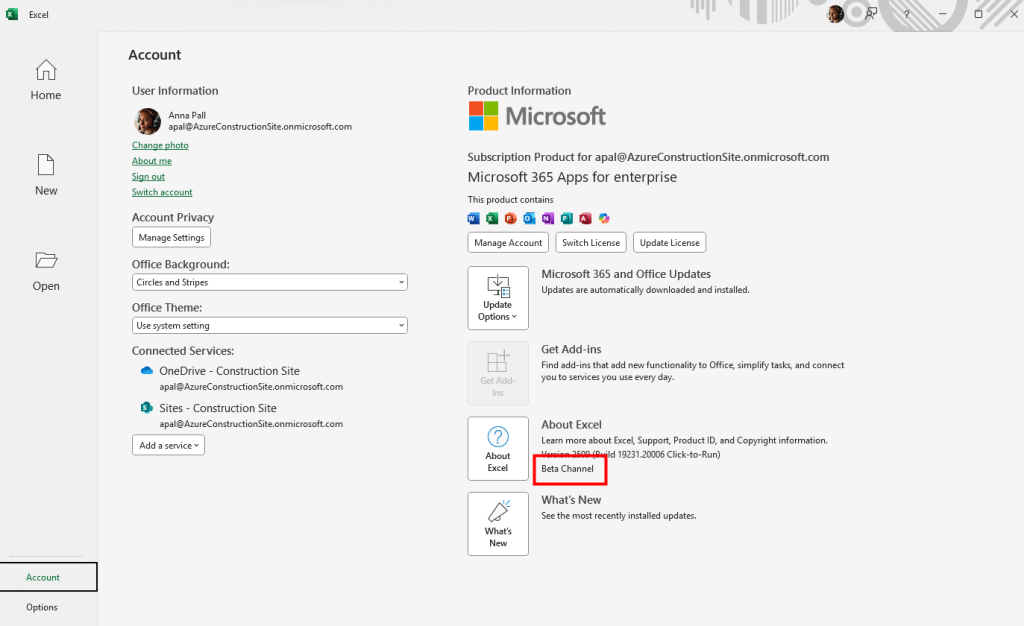The width and height of the screenshot is (1024, 626).
Task: Open the What's New panel
Action: tap(498, 524)
